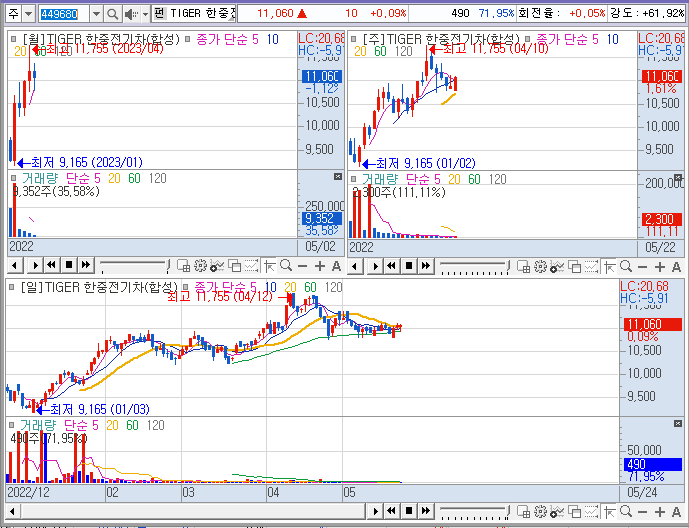Image resolution: width=689 pixels, height=528 pixels.
Task: Toggle daily chart crosshair cursor icon
Action: pyautogui.click(x=609, y=511)
